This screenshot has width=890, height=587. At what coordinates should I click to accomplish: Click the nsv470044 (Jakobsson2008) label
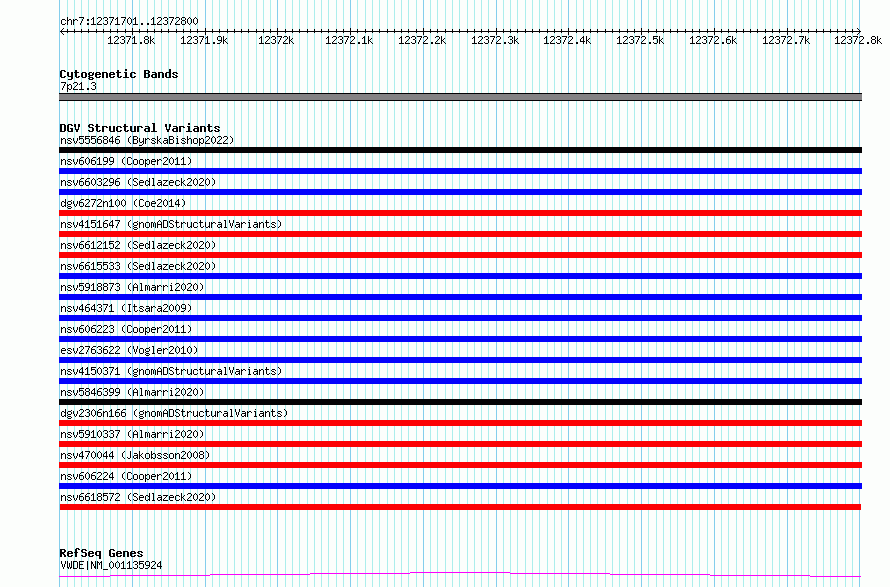tap(135, 455)
